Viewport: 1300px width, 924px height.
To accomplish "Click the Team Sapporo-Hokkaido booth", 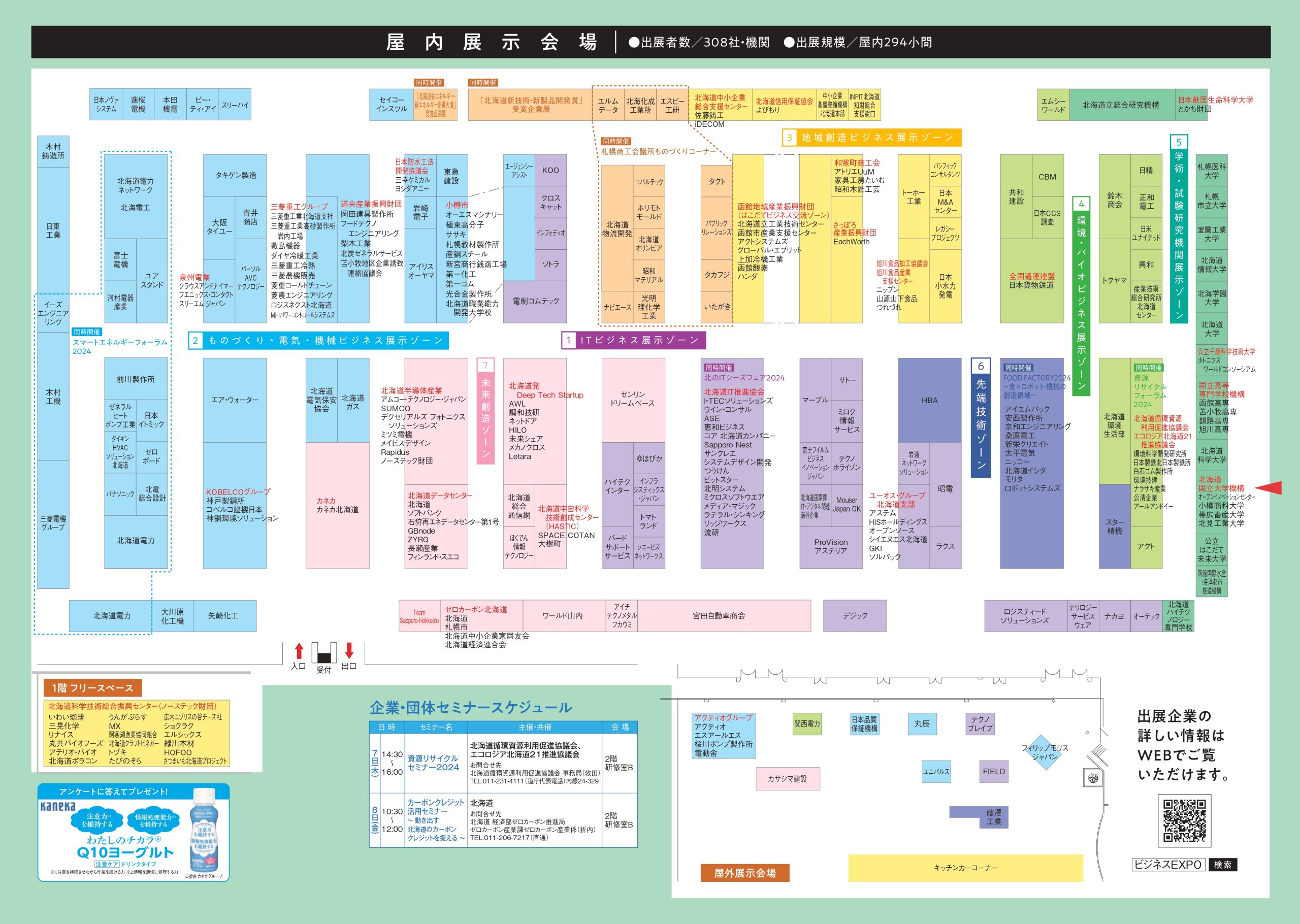I will (x=419, y=616).
